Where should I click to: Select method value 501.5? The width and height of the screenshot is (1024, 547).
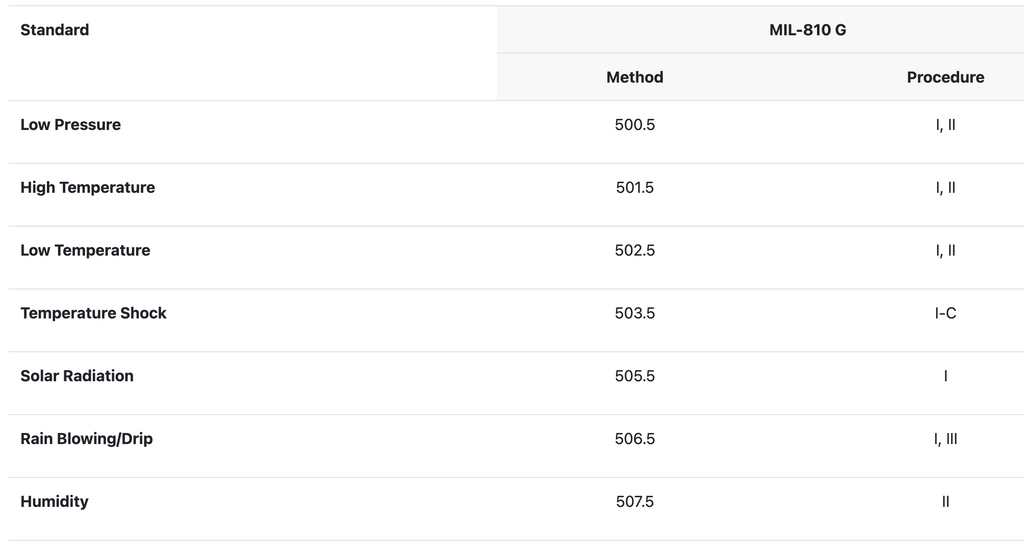[x=634, y=188]
